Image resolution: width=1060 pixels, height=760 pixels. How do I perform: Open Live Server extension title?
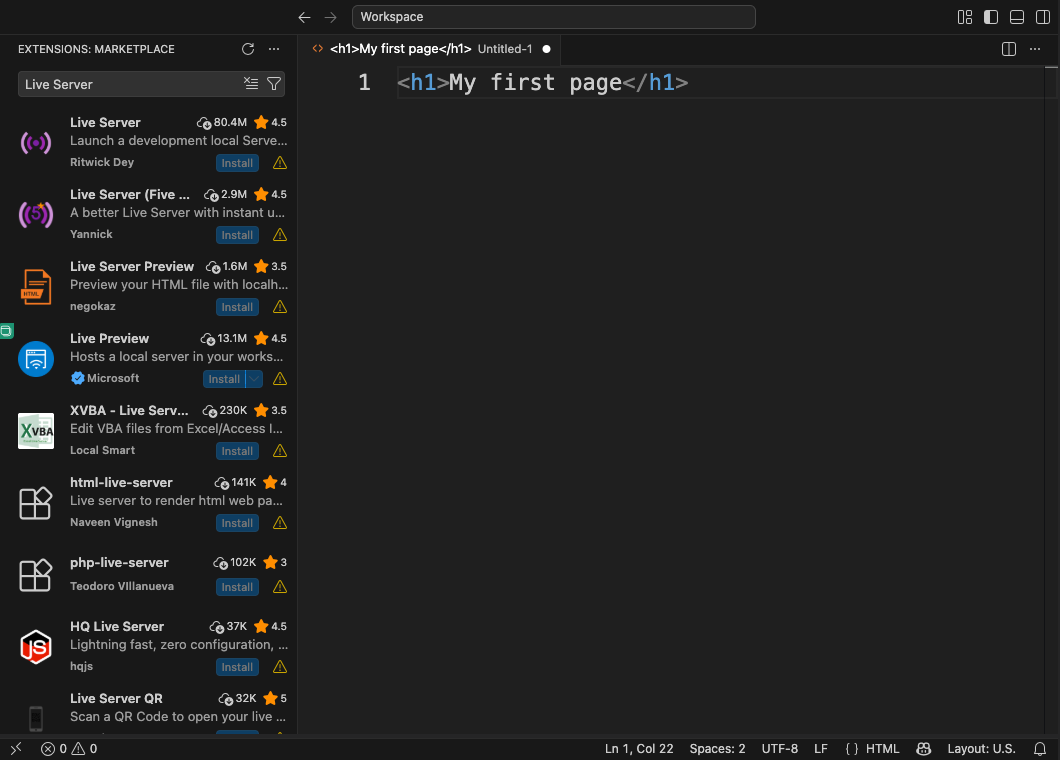tap(105, 122)
